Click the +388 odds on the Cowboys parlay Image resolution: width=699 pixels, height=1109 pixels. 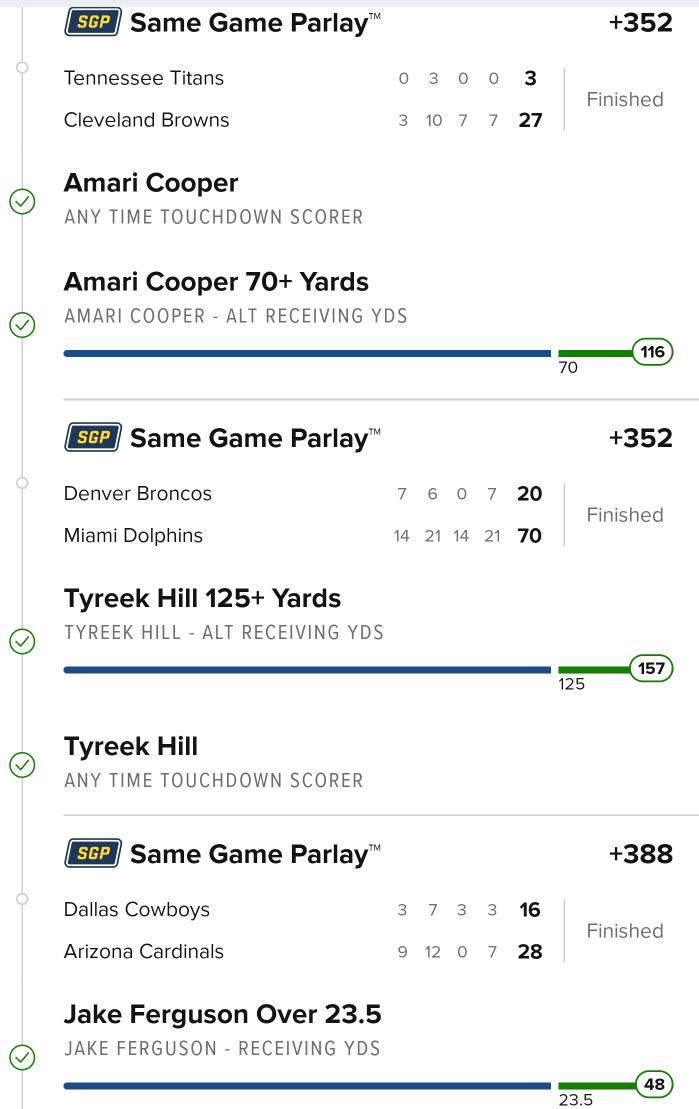click(640, 854)
